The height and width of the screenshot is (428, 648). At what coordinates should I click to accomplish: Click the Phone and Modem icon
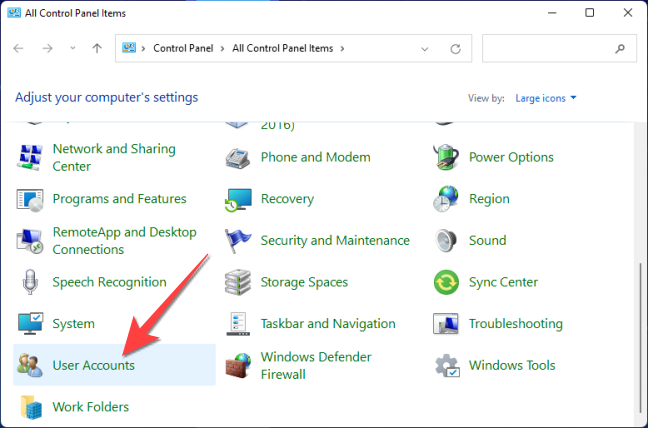(x=238, y=157)
